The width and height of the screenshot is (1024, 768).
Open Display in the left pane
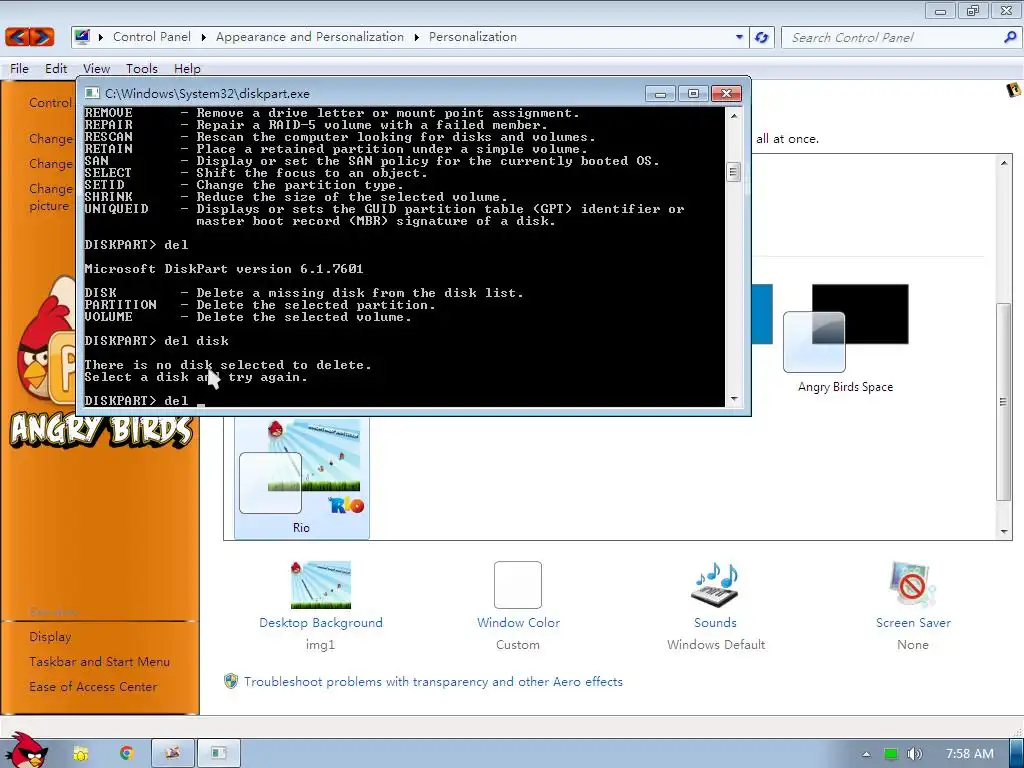[50, 637]
